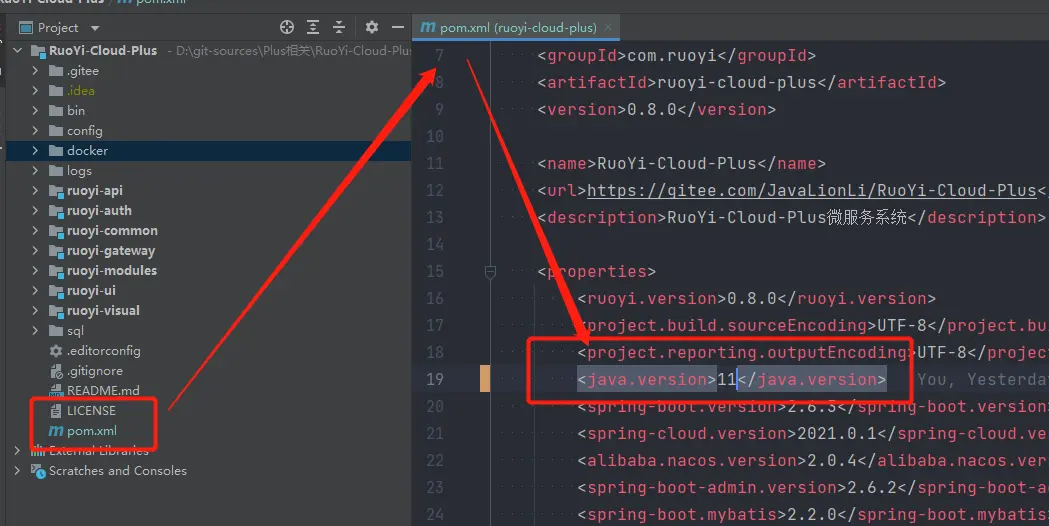This screenshot has width=1049, height=526.
Task: Select the .gitignore file
Action: coord(94,371)
